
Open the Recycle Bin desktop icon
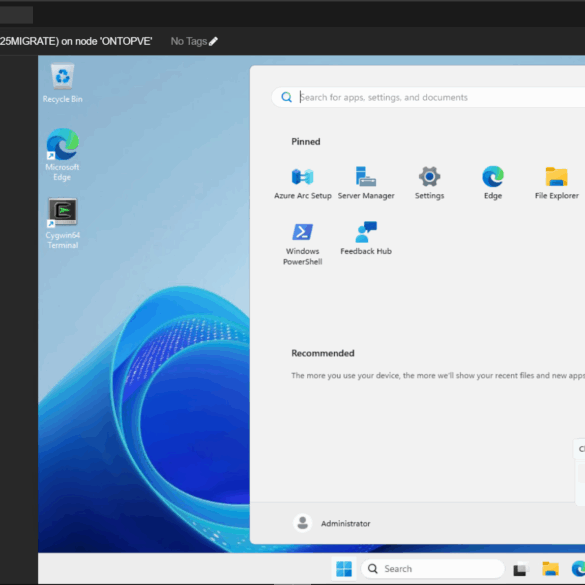tap(62, 83)
